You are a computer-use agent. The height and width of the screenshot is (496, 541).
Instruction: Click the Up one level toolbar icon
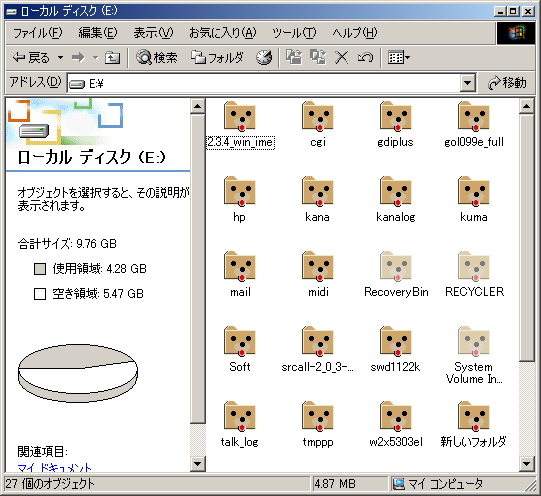click(x=112, y=58)
